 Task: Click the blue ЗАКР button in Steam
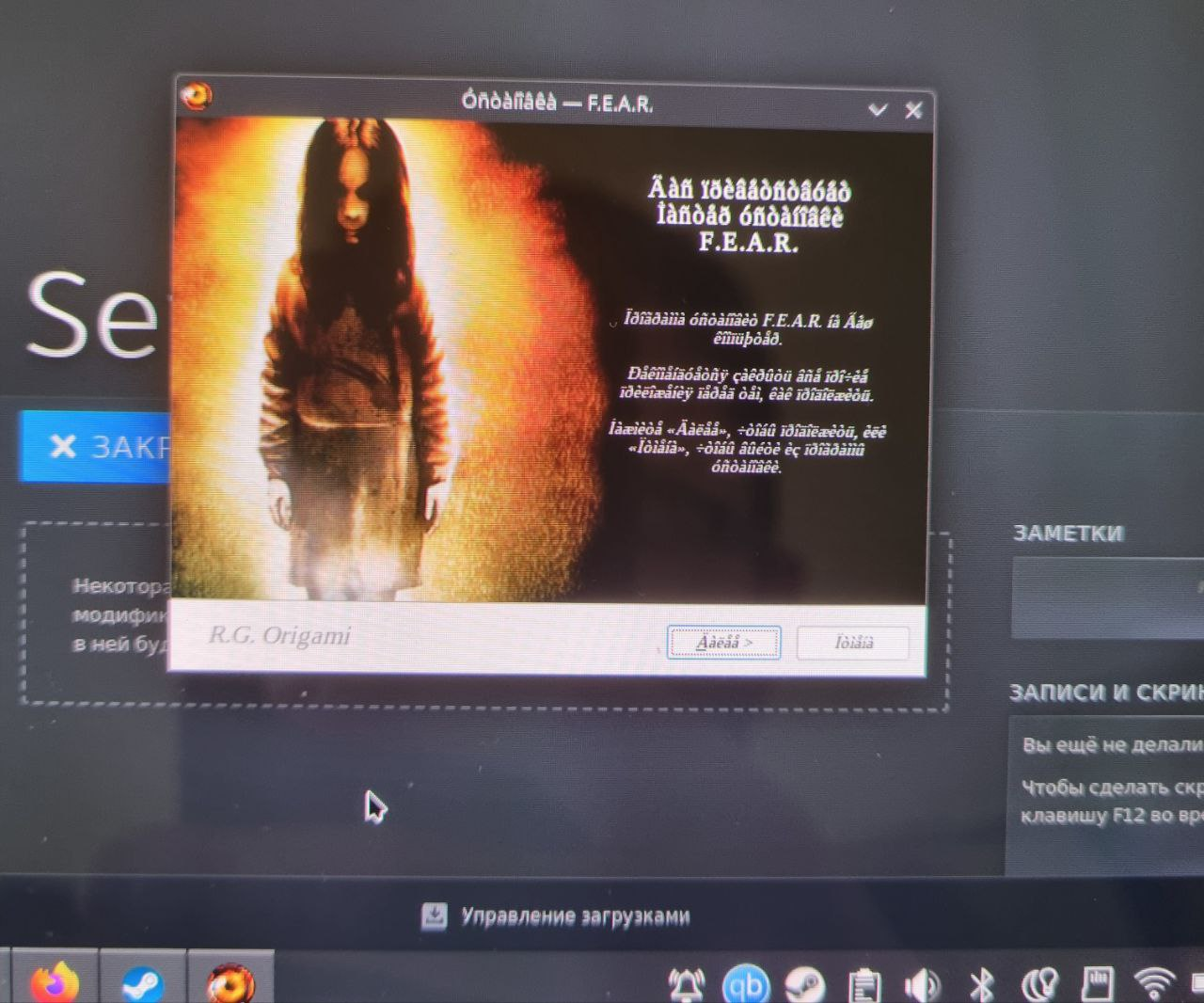[x=96, y=446]
